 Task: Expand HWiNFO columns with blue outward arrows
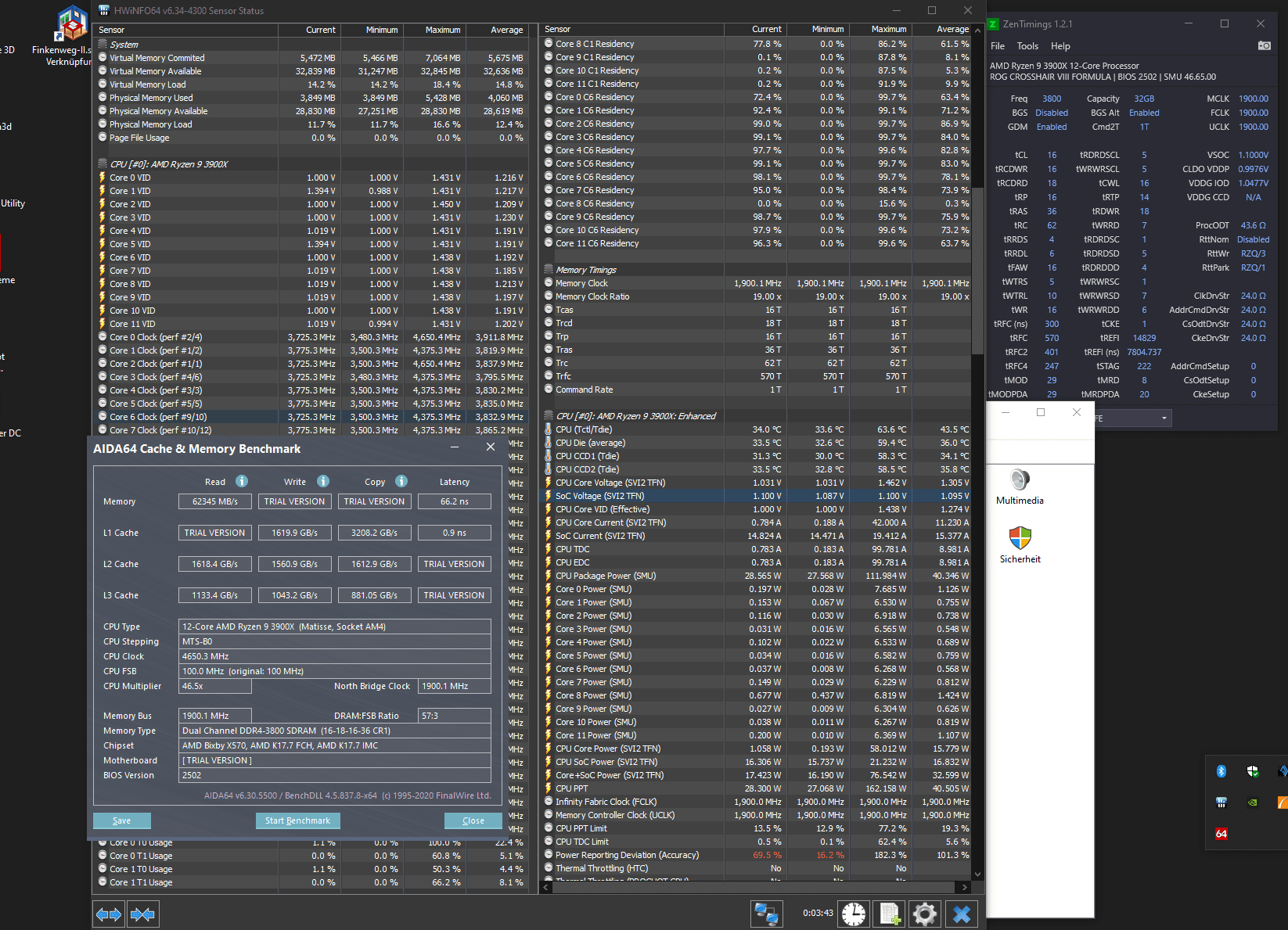(x=109, y=914)
